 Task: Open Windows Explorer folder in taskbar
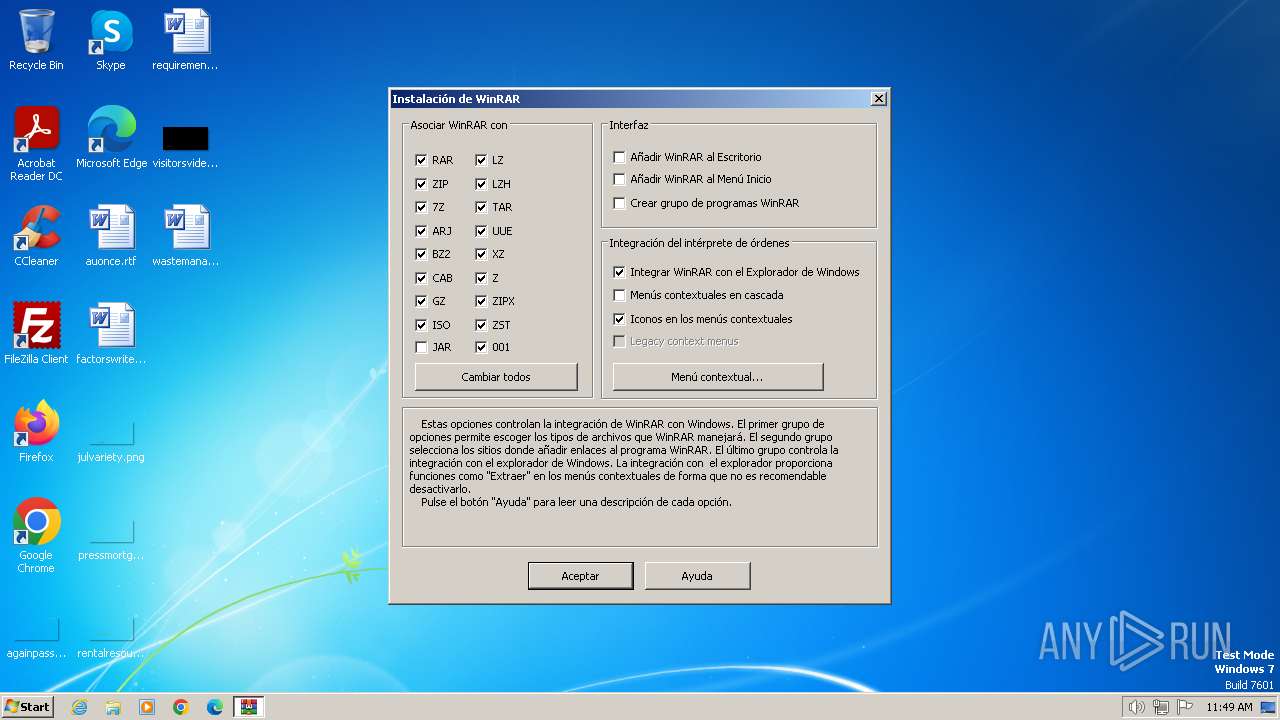point(113,707)
